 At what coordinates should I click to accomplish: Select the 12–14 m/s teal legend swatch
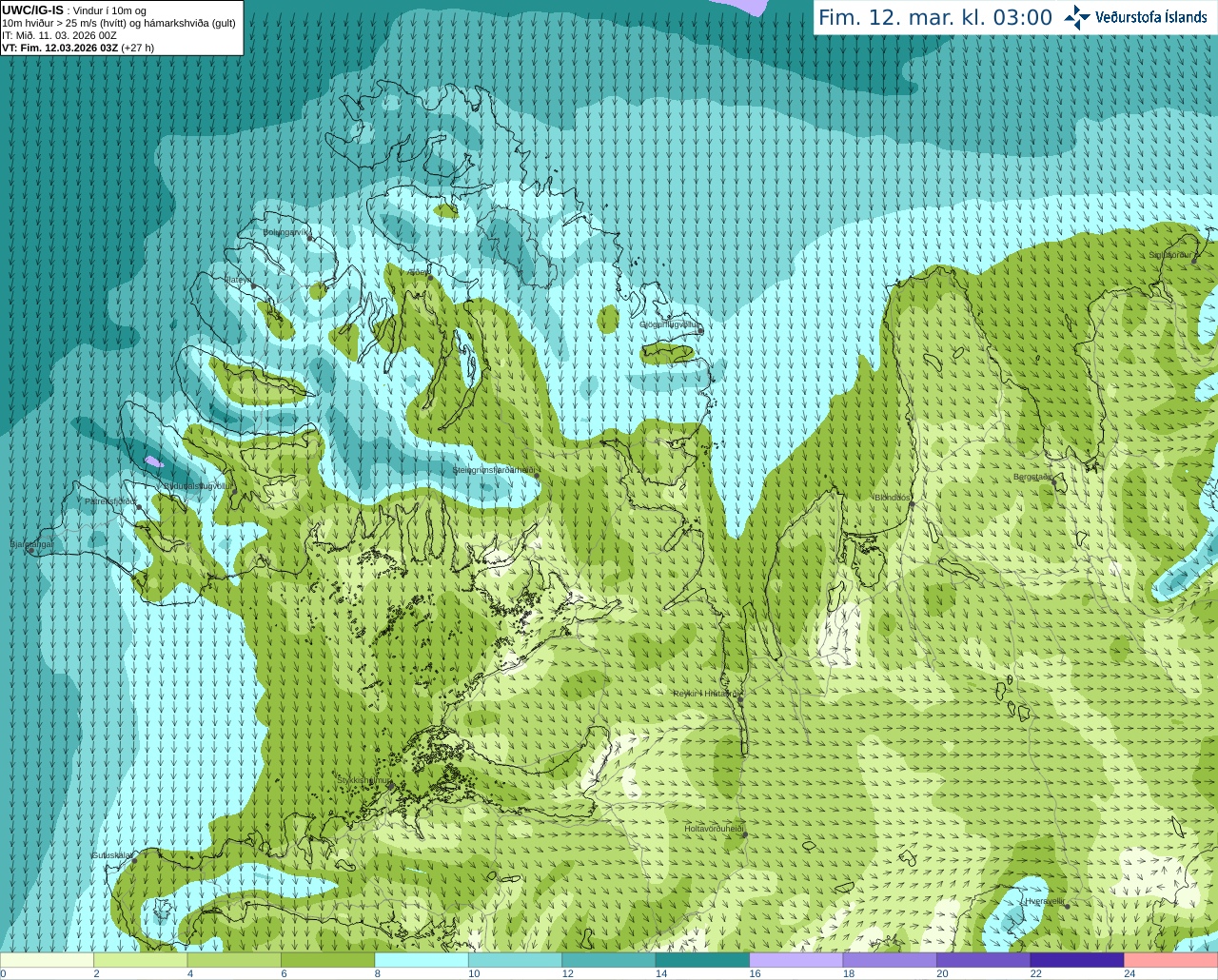point(609,959)
